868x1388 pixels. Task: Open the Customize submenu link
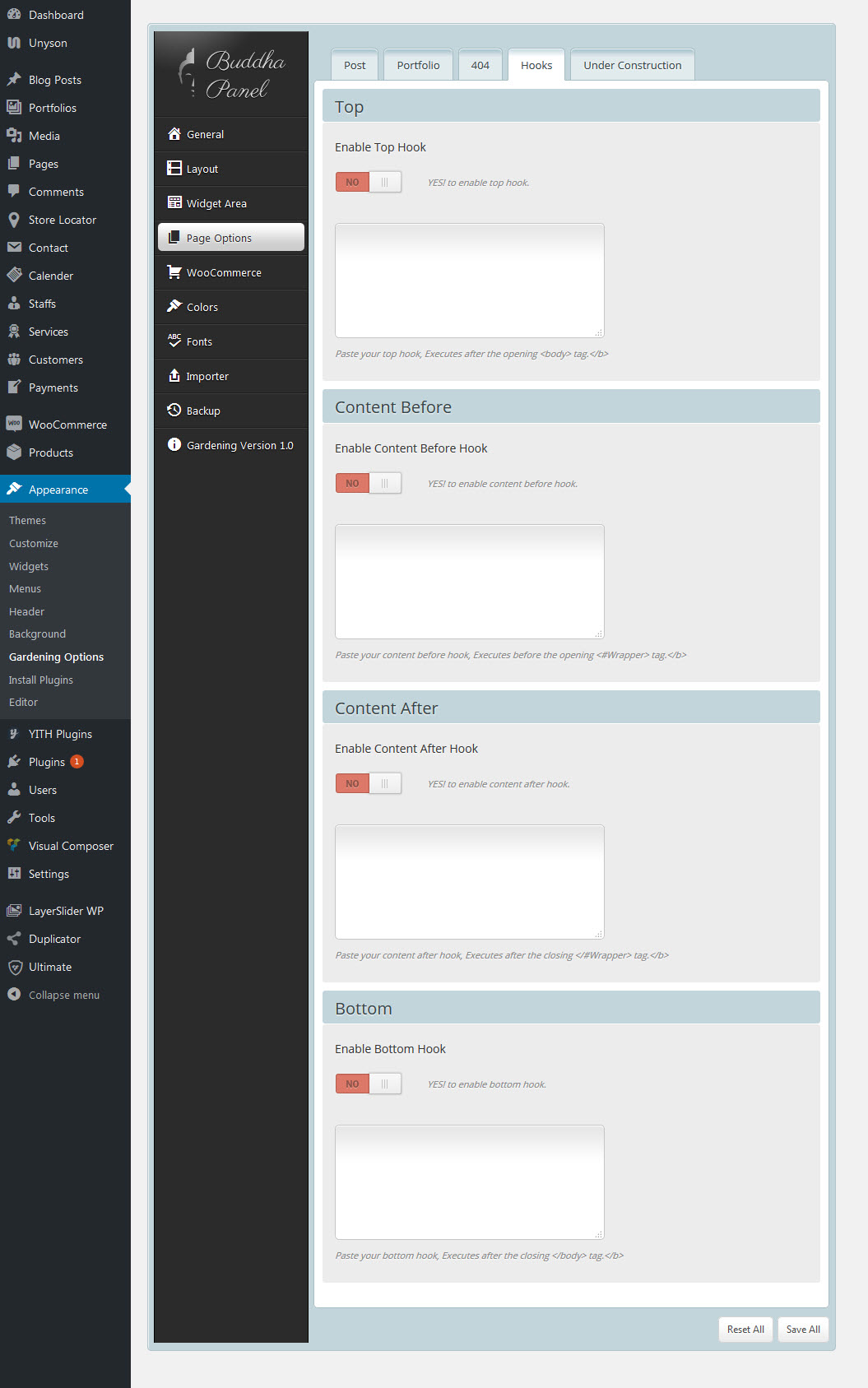tap(34, 544)
